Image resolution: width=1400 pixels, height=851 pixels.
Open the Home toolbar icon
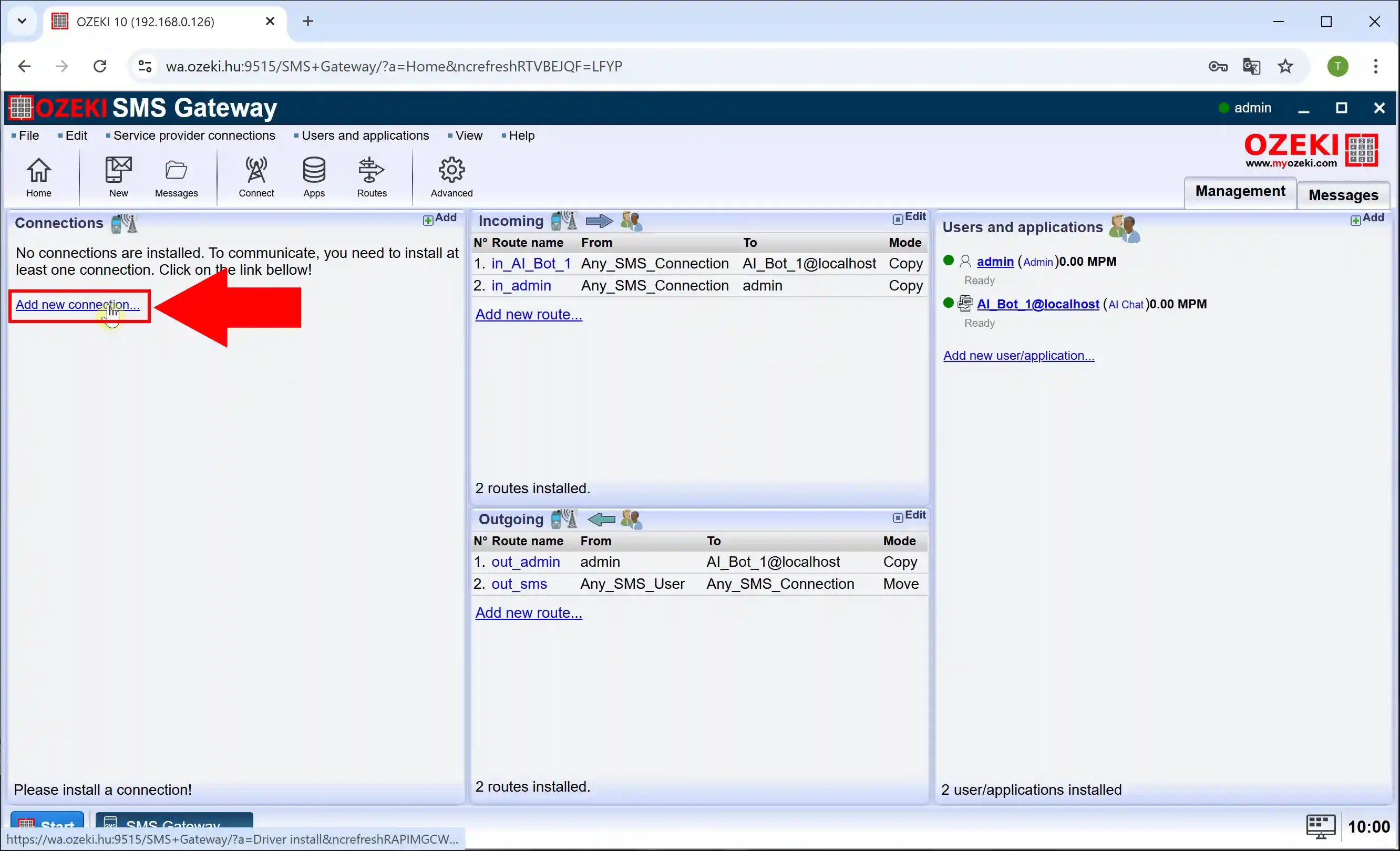click(x=39, y=177)
